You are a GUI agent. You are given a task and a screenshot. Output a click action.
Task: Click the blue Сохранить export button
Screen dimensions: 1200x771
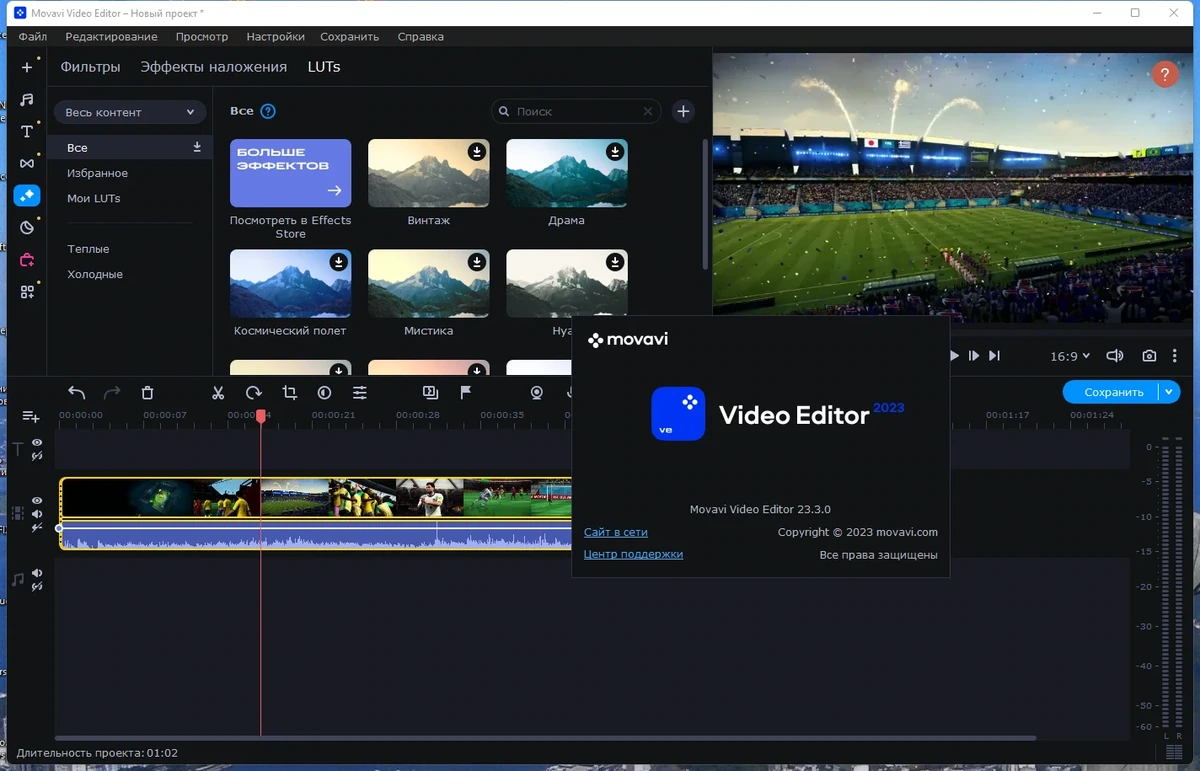click(1111, 392)
